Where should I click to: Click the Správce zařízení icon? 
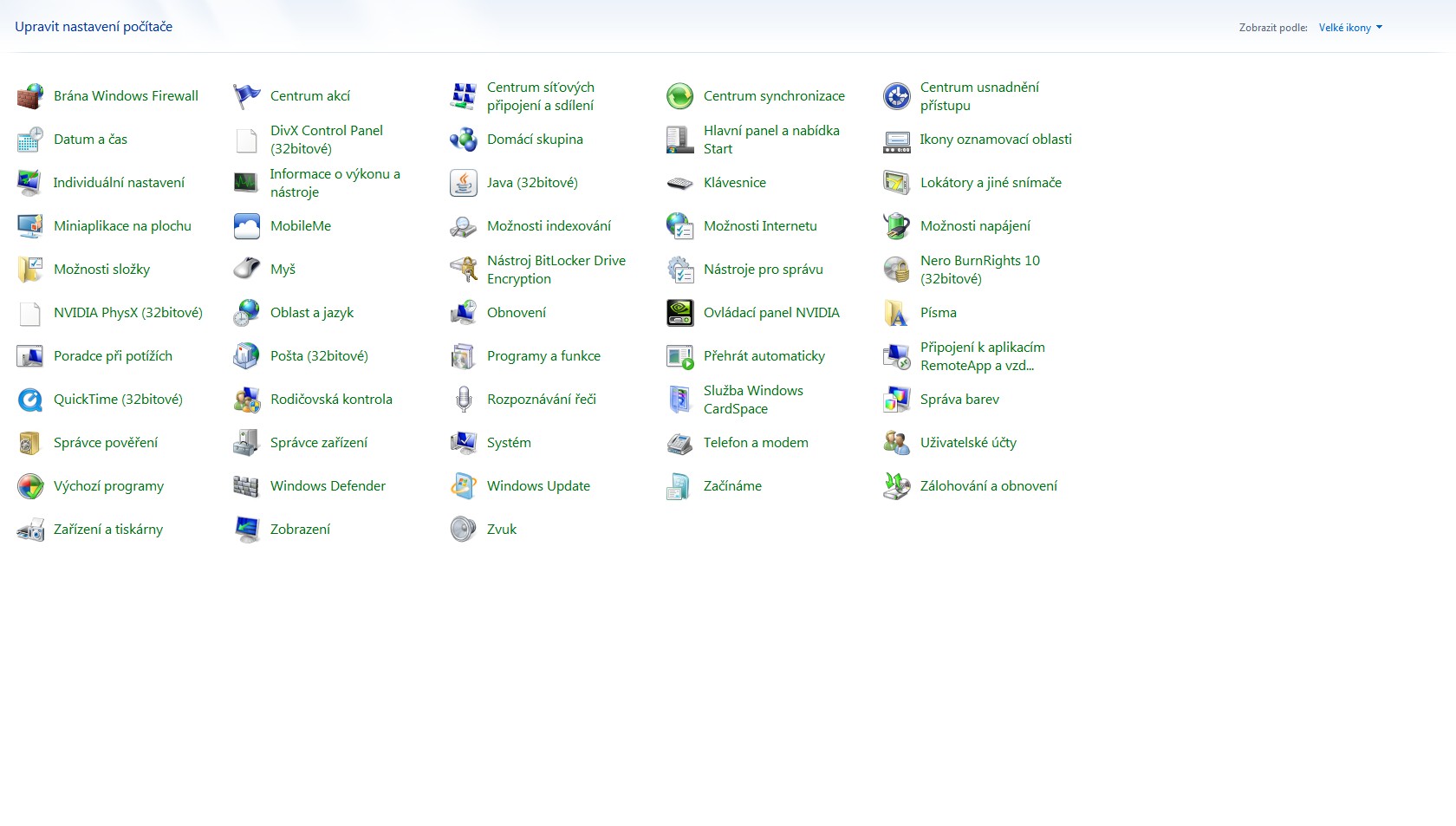tap(247, 443)
